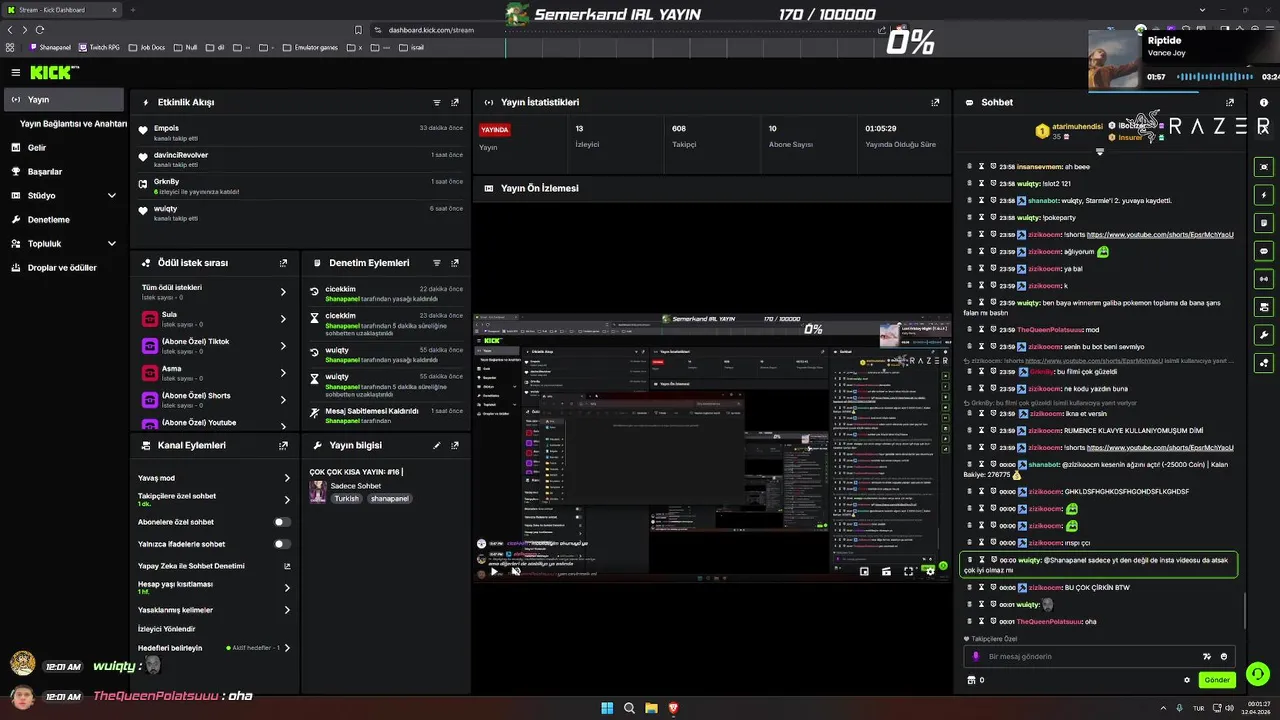Open Yayın Bağlantısı ve Anahtarı page

(73, 124)
